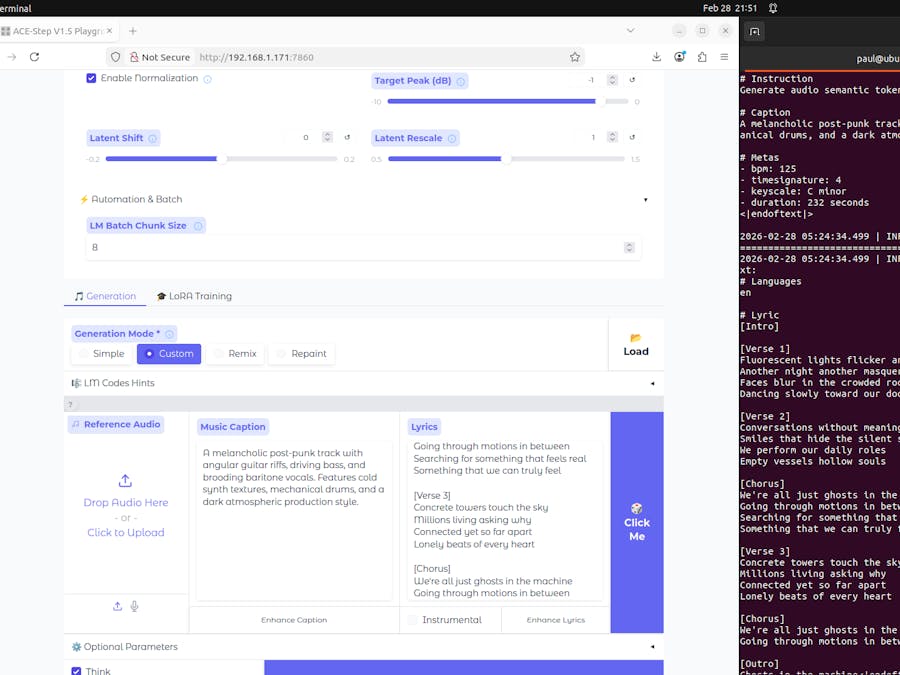Click the Latent Rescale info icon
The width and height of the screenshot is (900, 675).
(452, 138)
